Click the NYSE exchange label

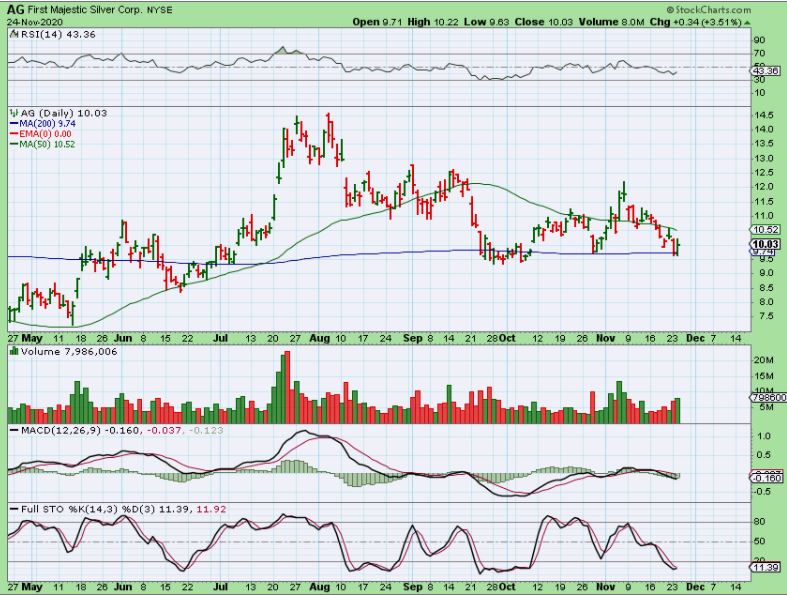click(160, 10)
